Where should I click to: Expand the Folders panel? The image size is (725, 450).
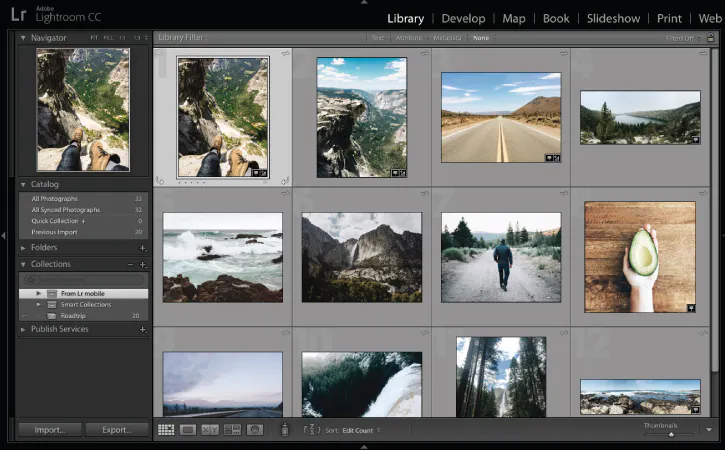[23, 248]
